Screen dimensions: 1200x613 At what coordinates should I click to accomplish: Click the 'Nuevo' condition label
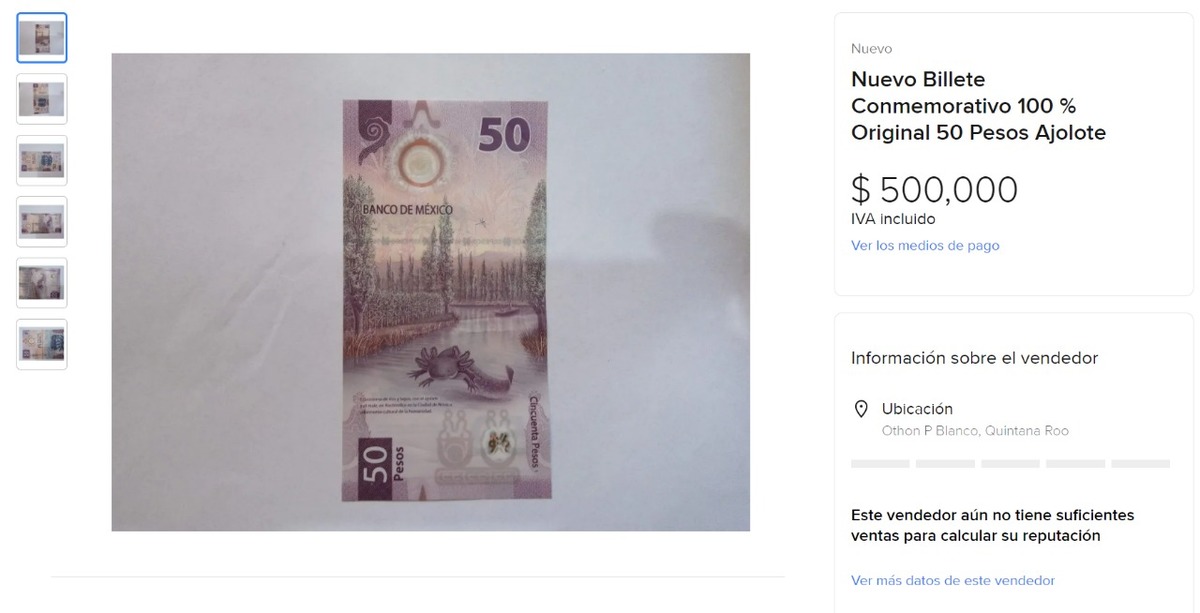pos(871,49)
